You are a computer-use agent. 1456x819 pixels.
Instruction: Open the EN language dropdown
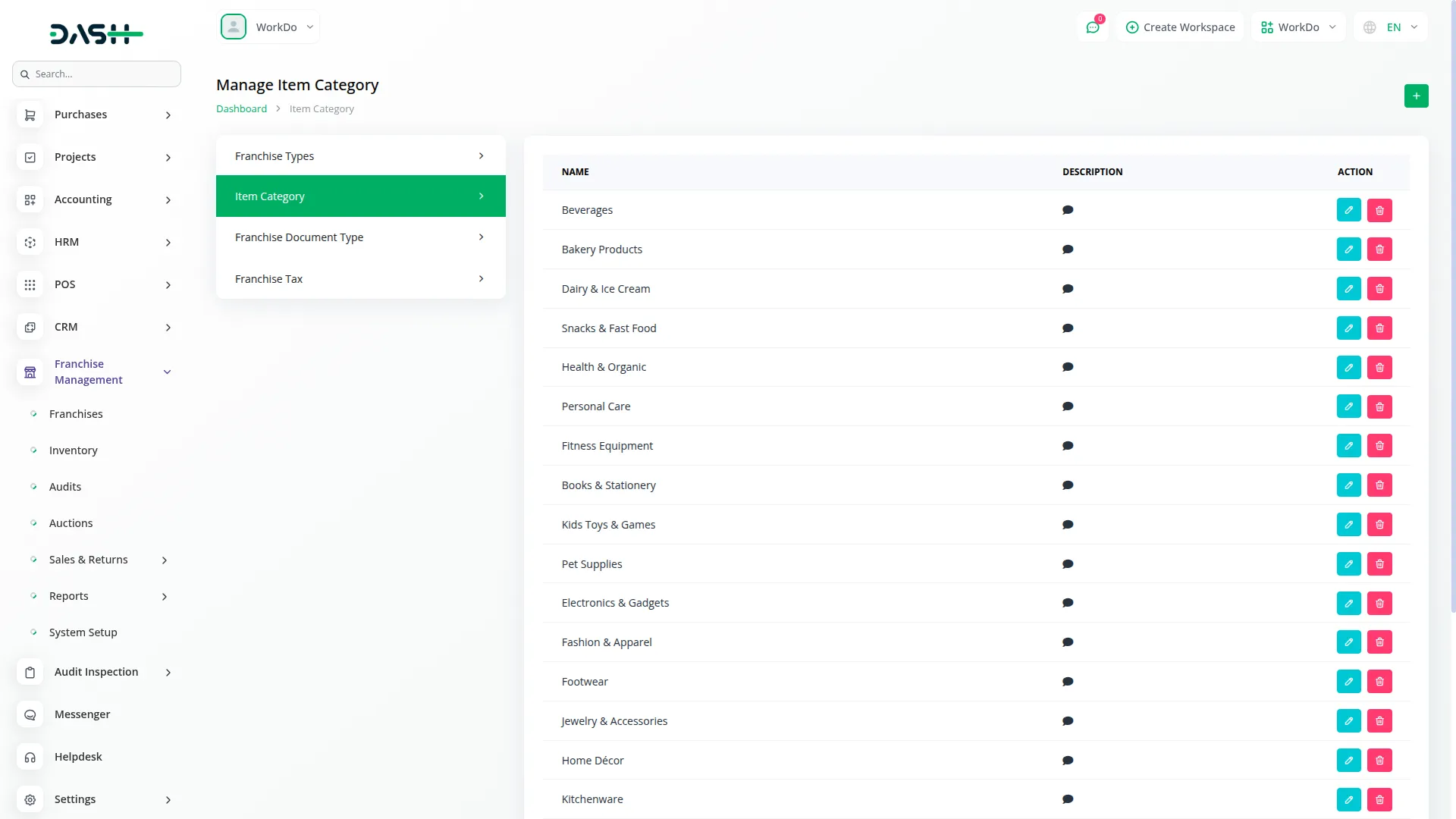tap(1392, 27)
